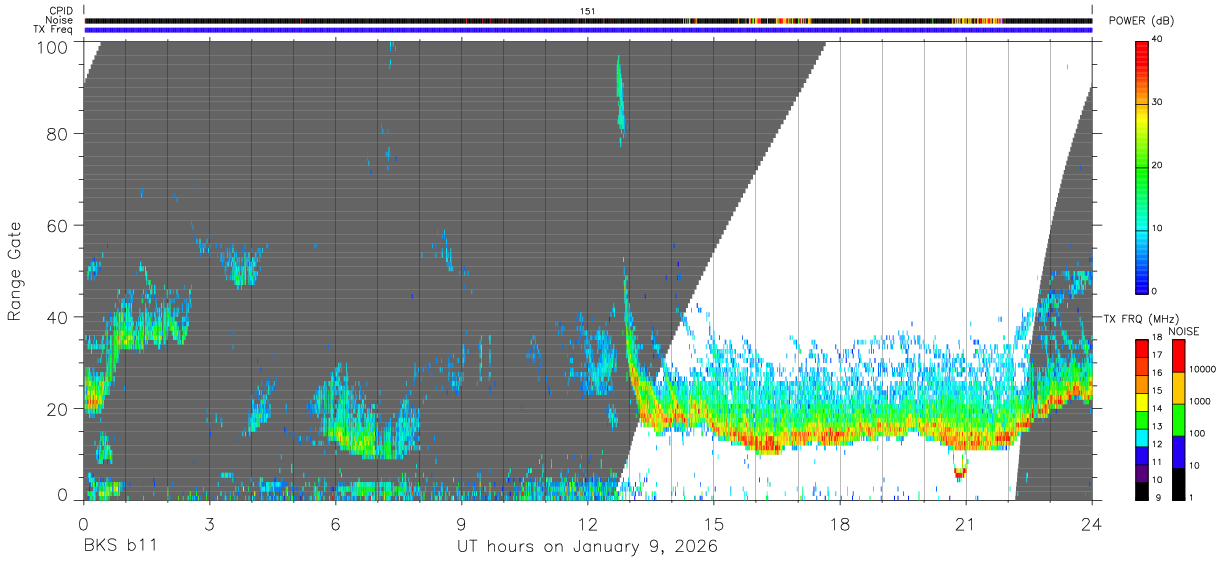Click the y-axis tick label 100
This screenshot has width=1228, height=567.
click(54, 46)
